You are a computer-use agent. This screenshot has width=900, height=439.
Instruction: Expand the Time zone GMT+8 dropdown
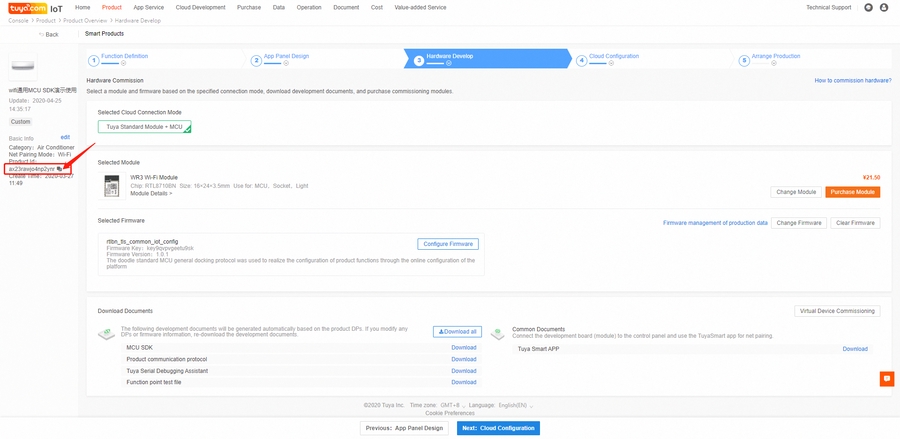(453, 405)
